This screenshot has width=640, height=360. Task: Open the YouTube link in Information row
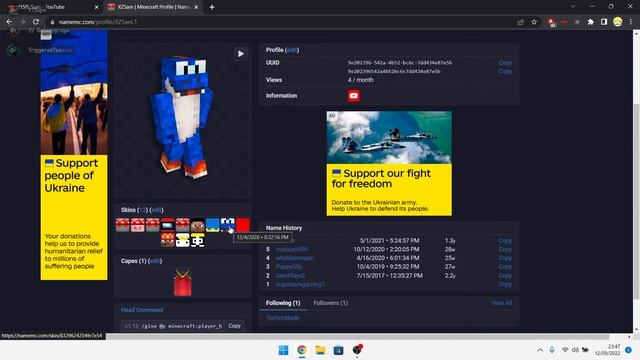[x=353, y=96]
